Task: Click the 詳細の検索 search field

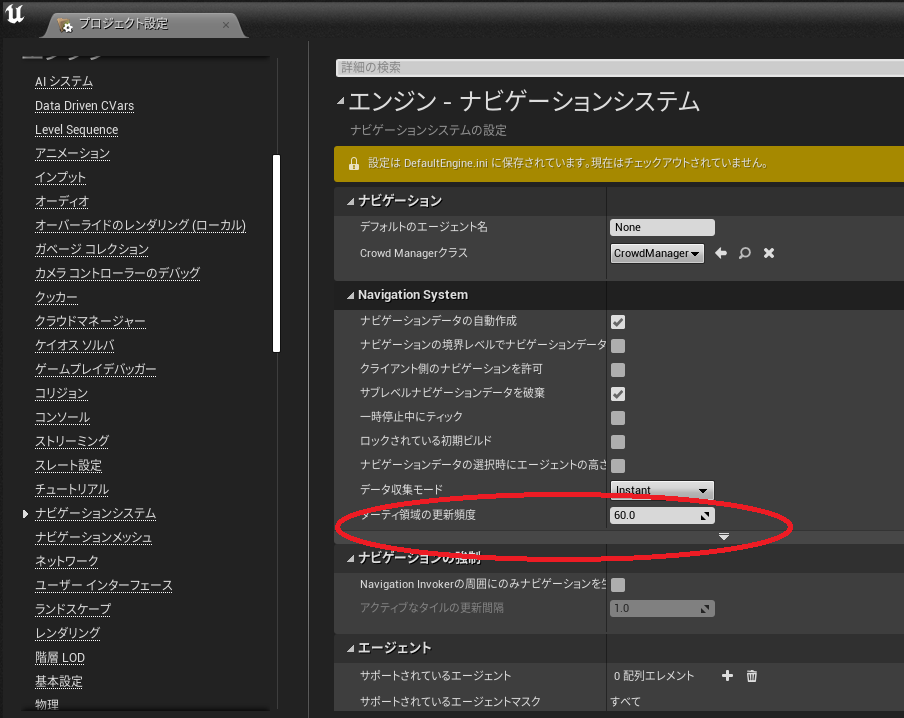Action: point(618,68)
